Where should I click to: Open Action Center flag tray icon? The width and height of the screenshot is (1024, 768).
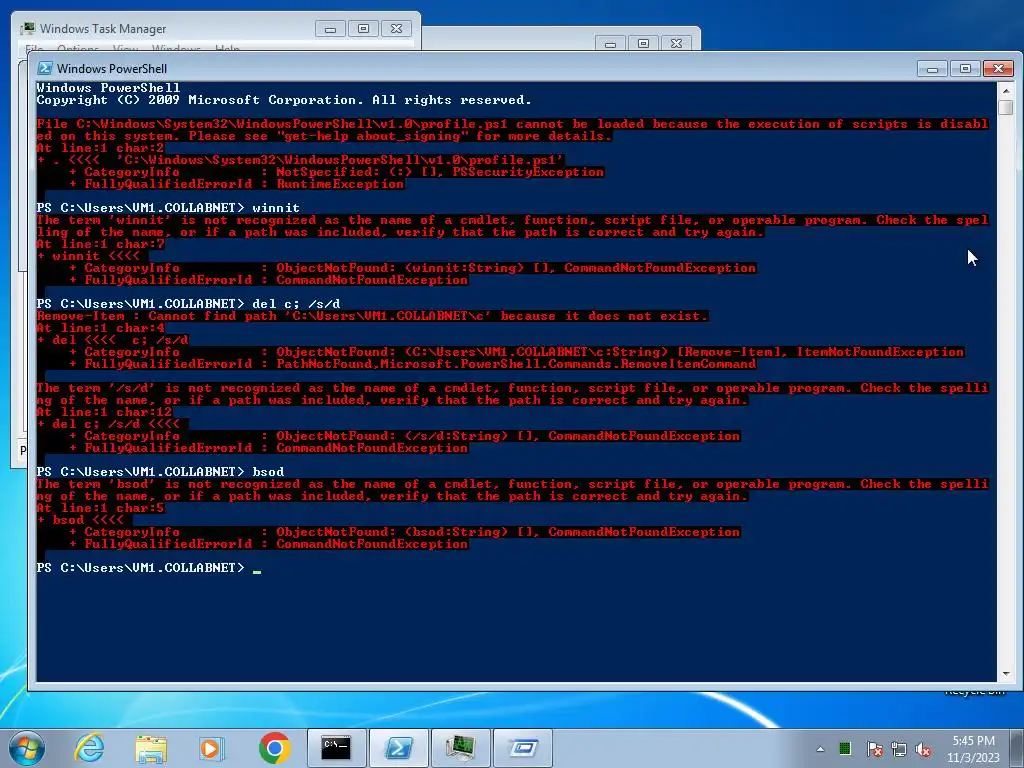click(874, 749)
